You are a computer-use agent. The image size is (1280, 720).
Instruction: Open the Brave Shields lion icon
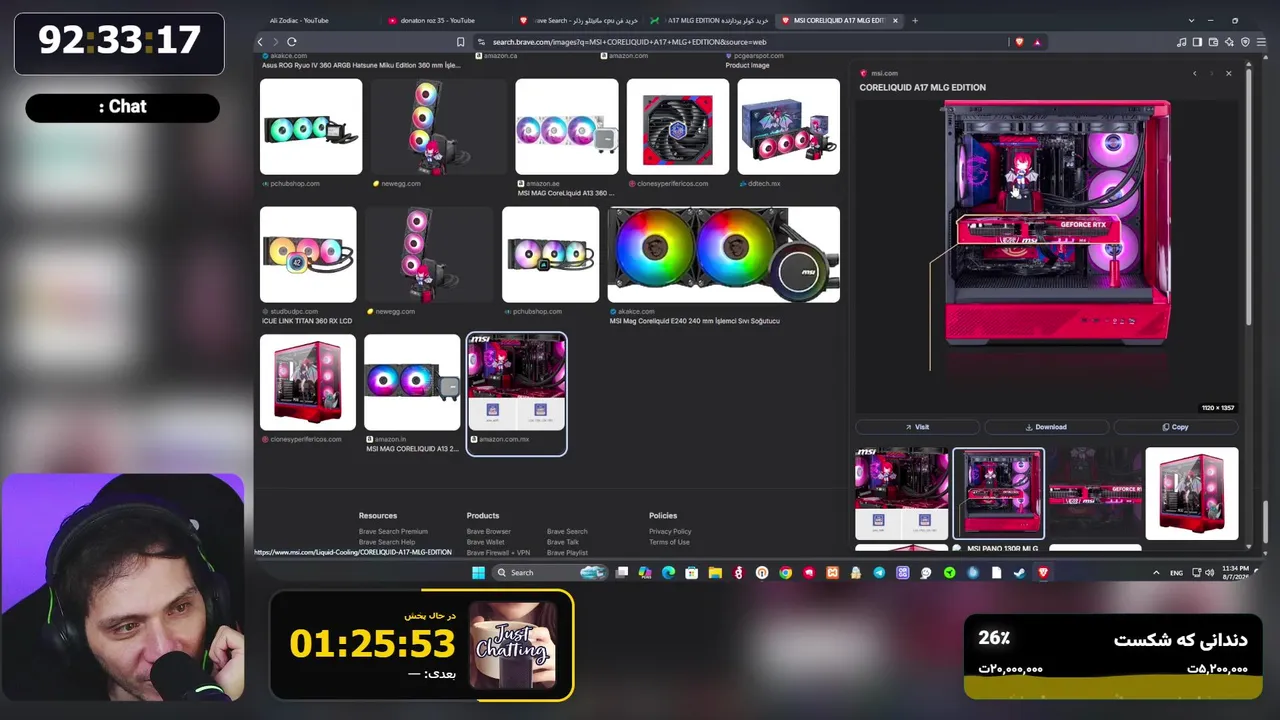coord(1019,42)
